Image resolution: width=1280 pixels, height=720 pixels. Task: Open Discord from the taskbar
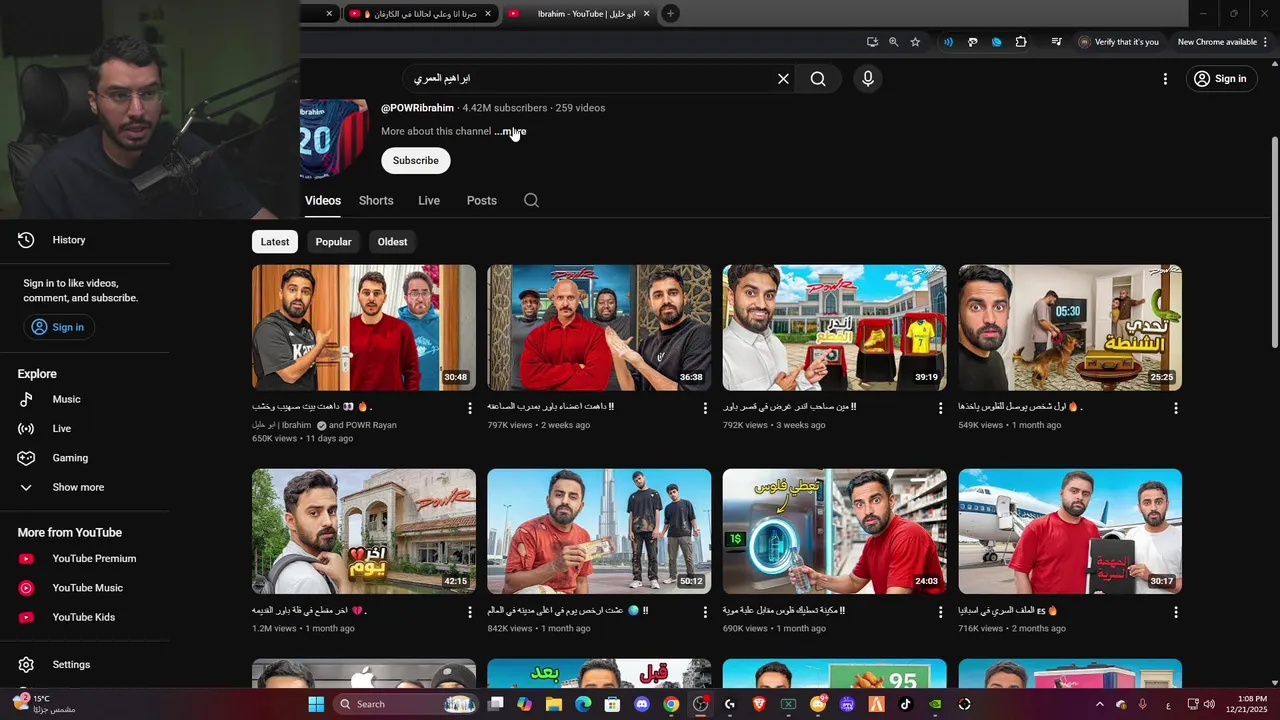pos(642,704)
